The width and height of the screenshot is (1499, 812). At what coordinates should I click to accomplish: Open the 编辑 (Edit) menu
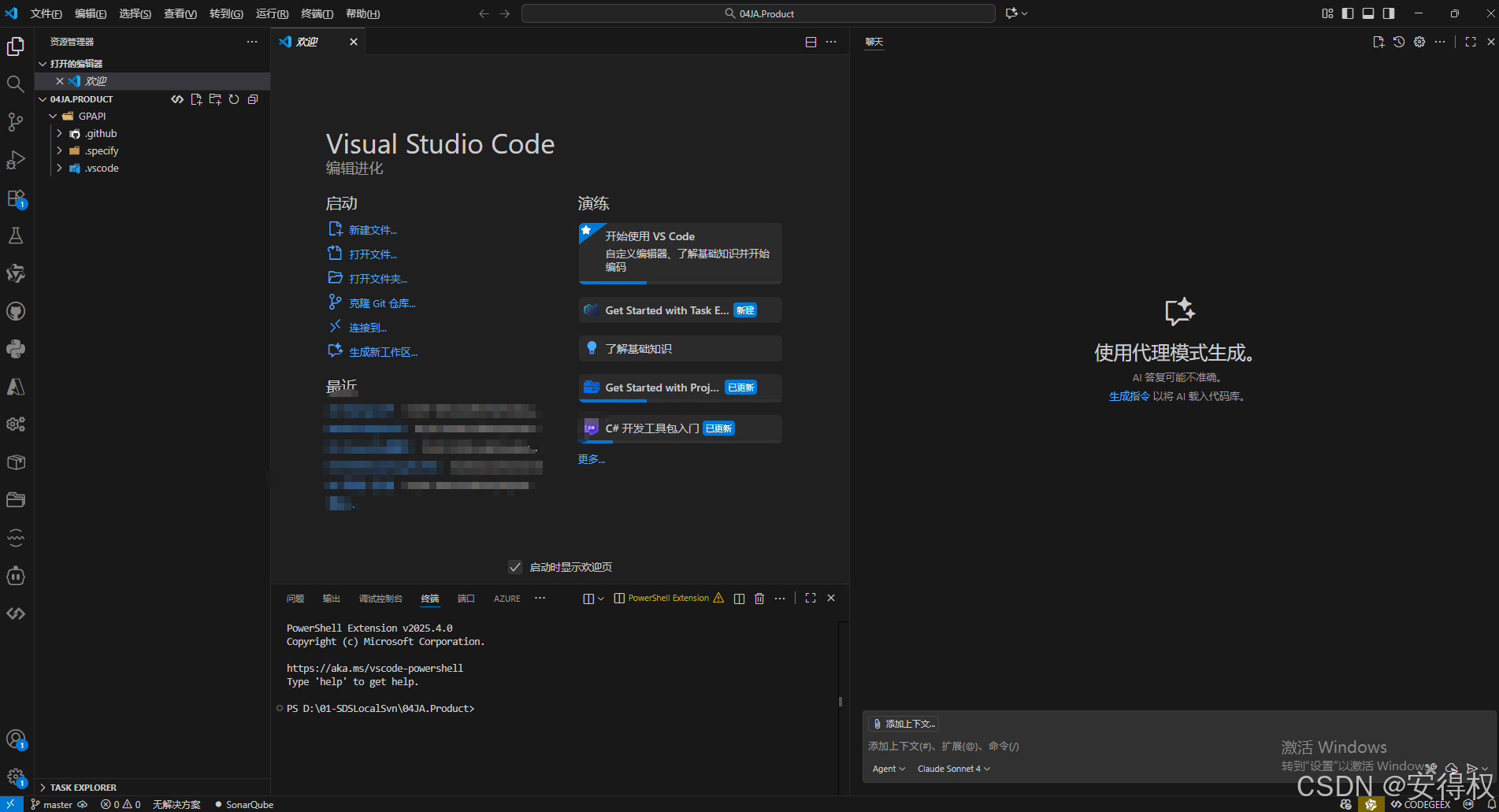[x=91, y=13]
